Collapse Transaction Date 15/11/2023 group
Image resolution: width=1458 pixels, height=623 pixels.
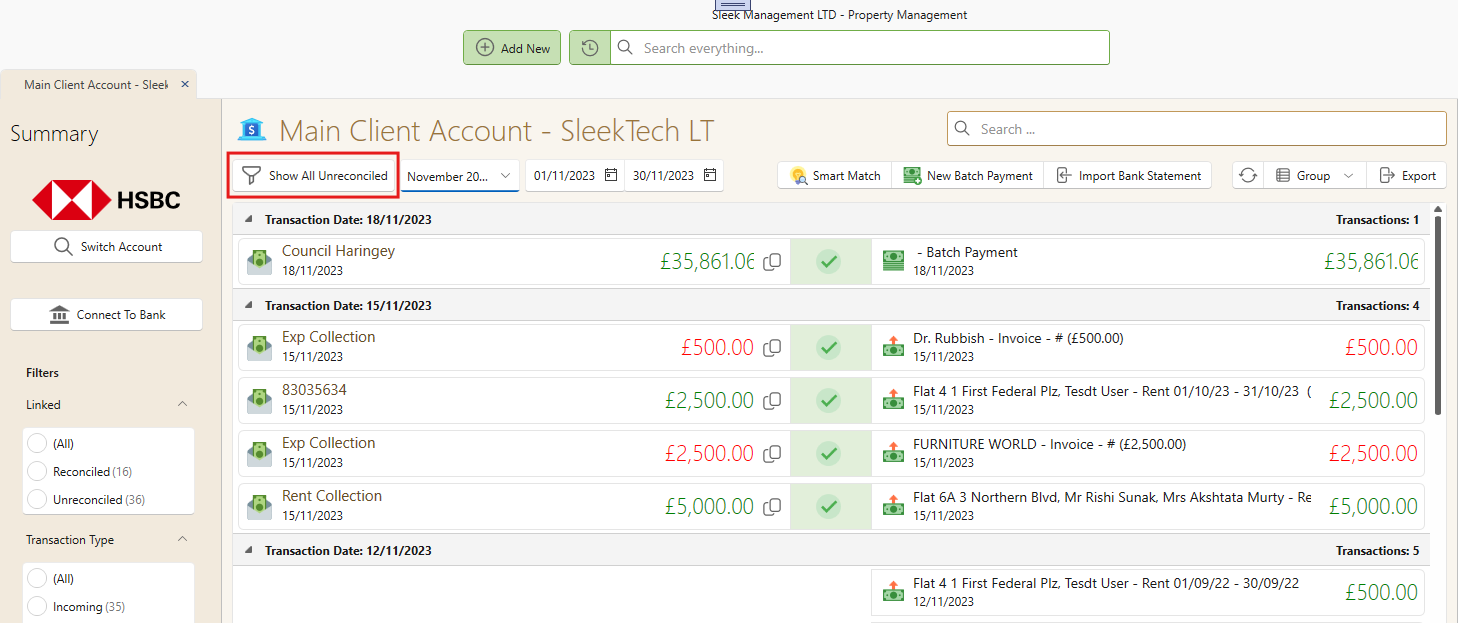(x=250, y=306)
